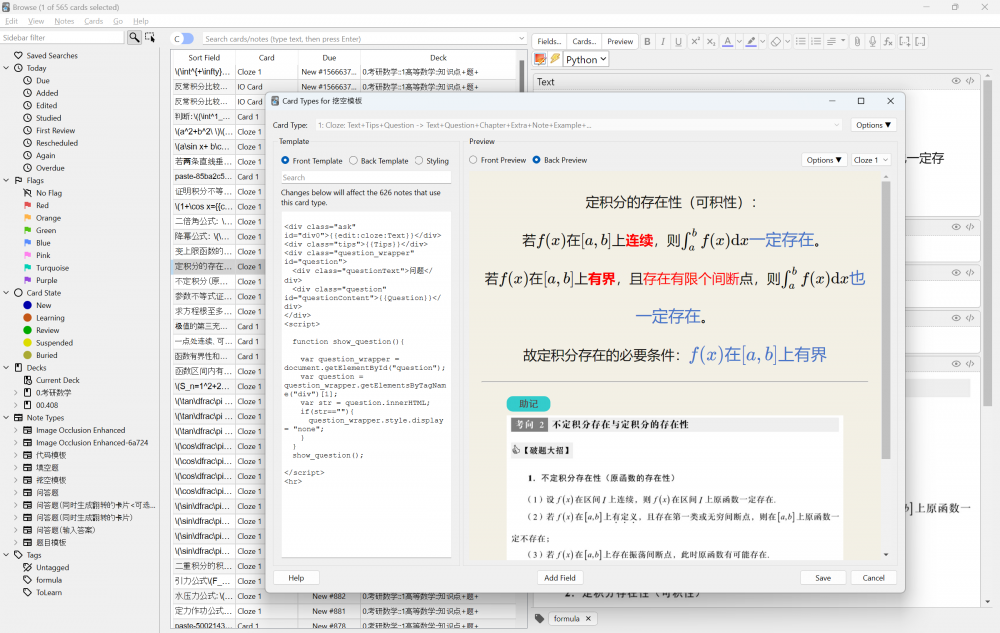Toggle cards/notes switch in the Browse window
Image resolution: width=1000 pixels, height=633 pixels.
183,39
